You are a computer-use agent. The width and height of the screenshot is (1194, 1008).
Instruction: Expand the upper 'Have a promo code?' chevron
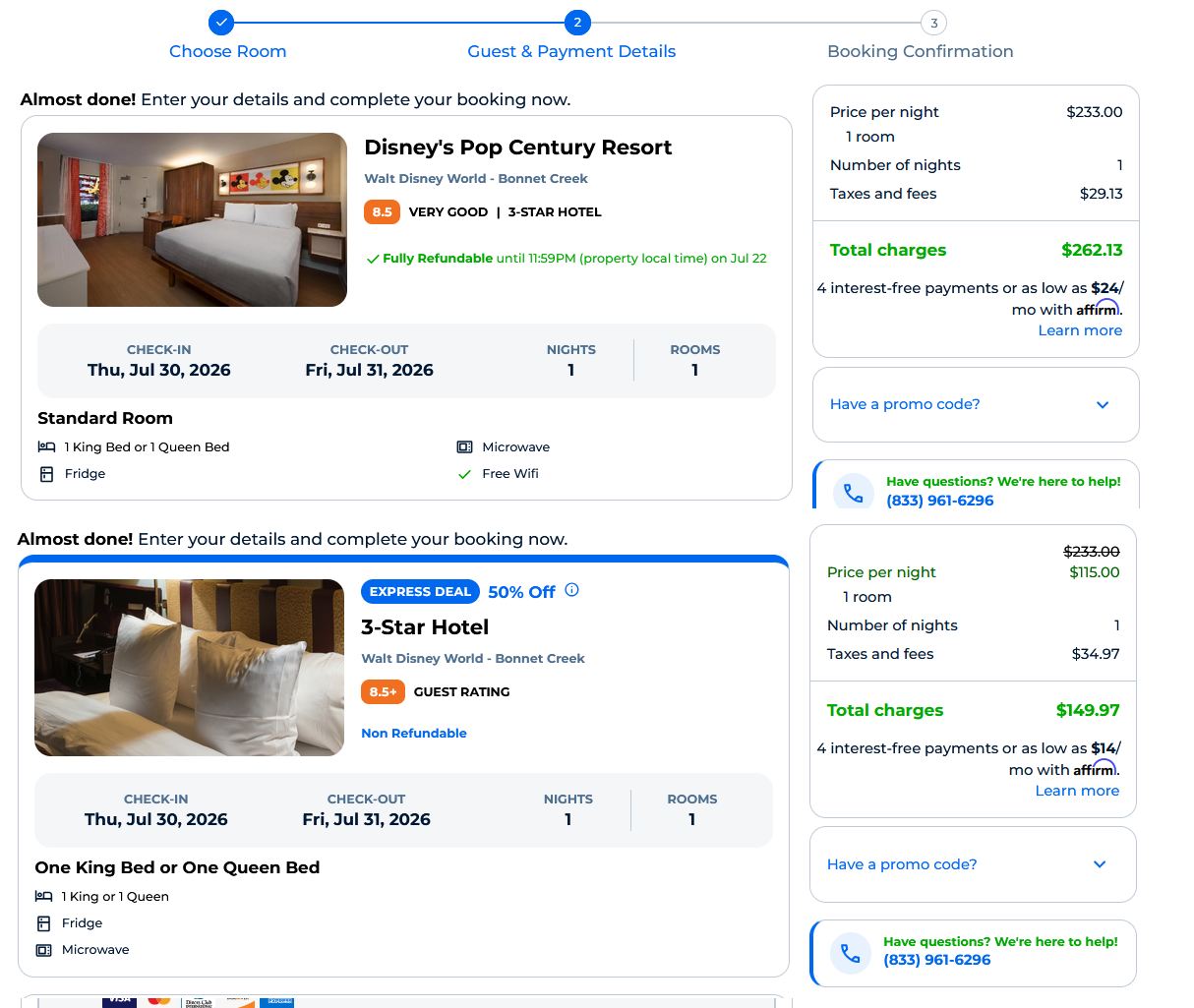[1103, 404]
